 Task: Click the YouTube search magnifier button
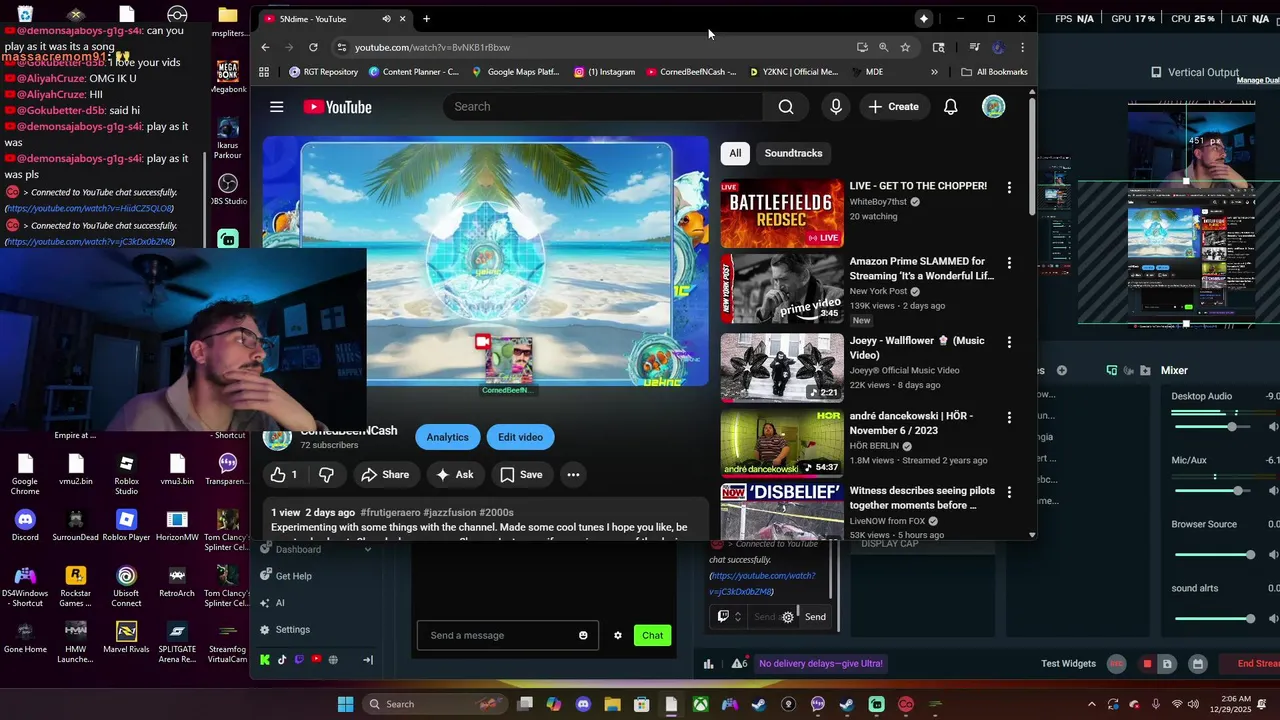786,107
